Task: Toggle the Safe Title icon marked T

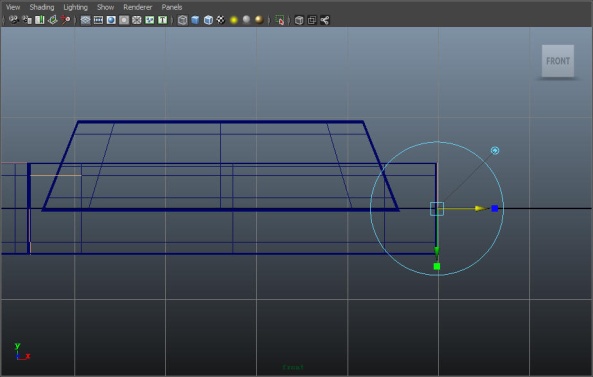Action: [163, 20]
